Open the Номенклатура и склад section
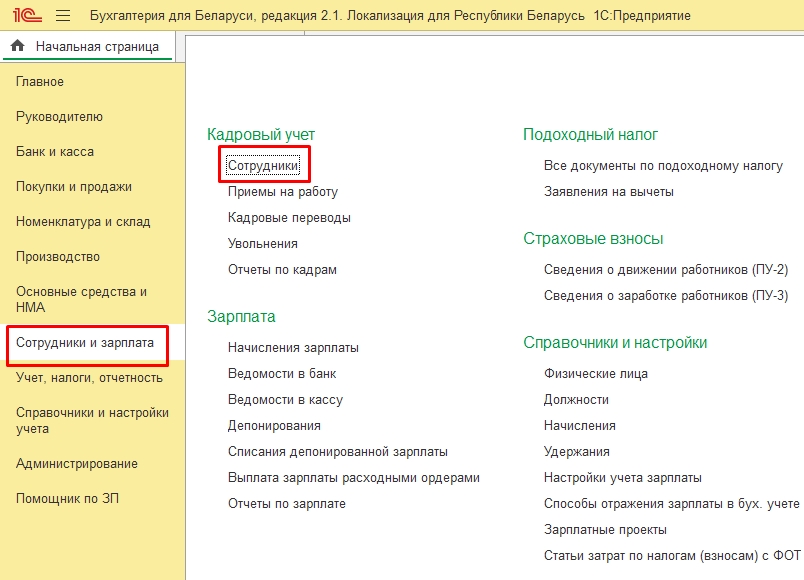 83,222
